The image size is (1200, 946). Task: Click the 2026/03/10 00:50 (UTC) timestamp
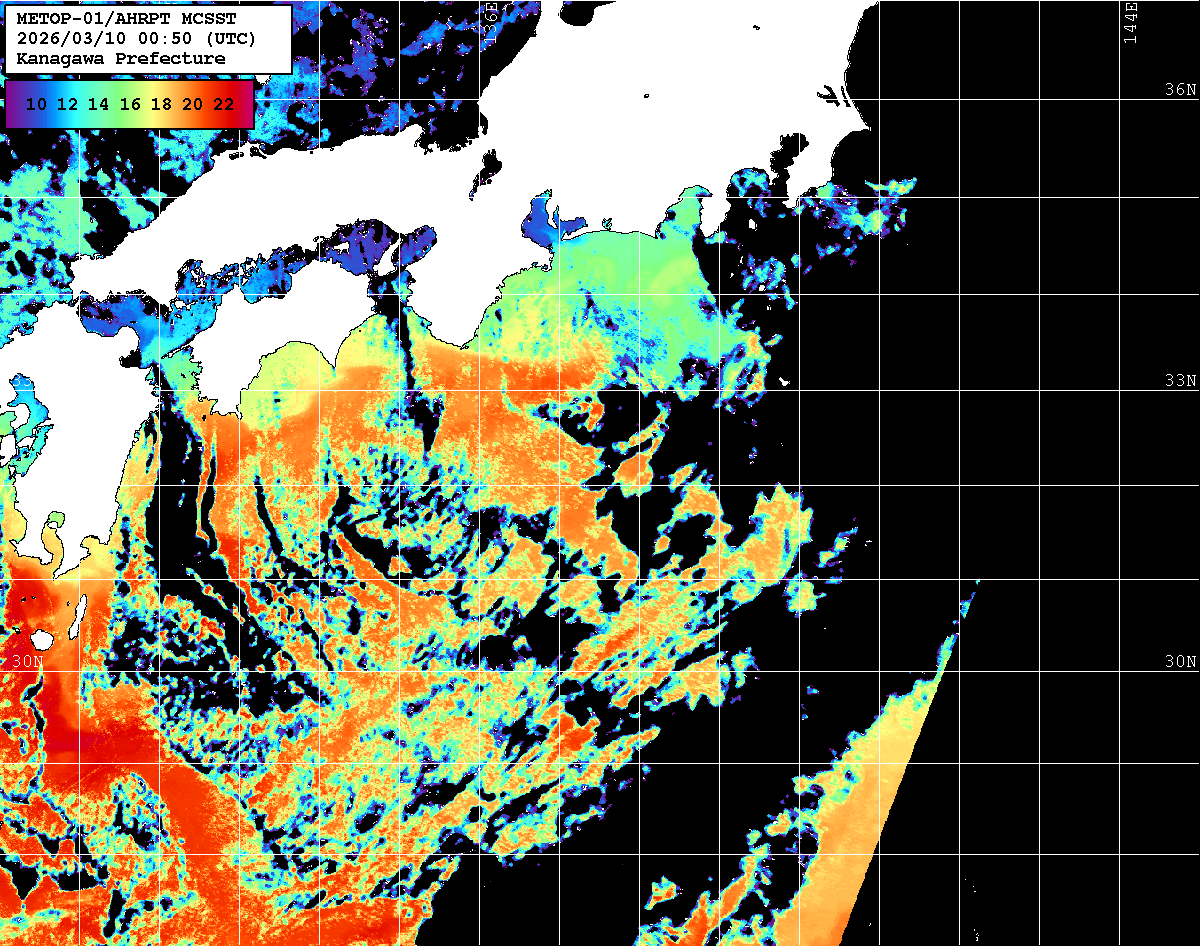(x=137, y=39)
